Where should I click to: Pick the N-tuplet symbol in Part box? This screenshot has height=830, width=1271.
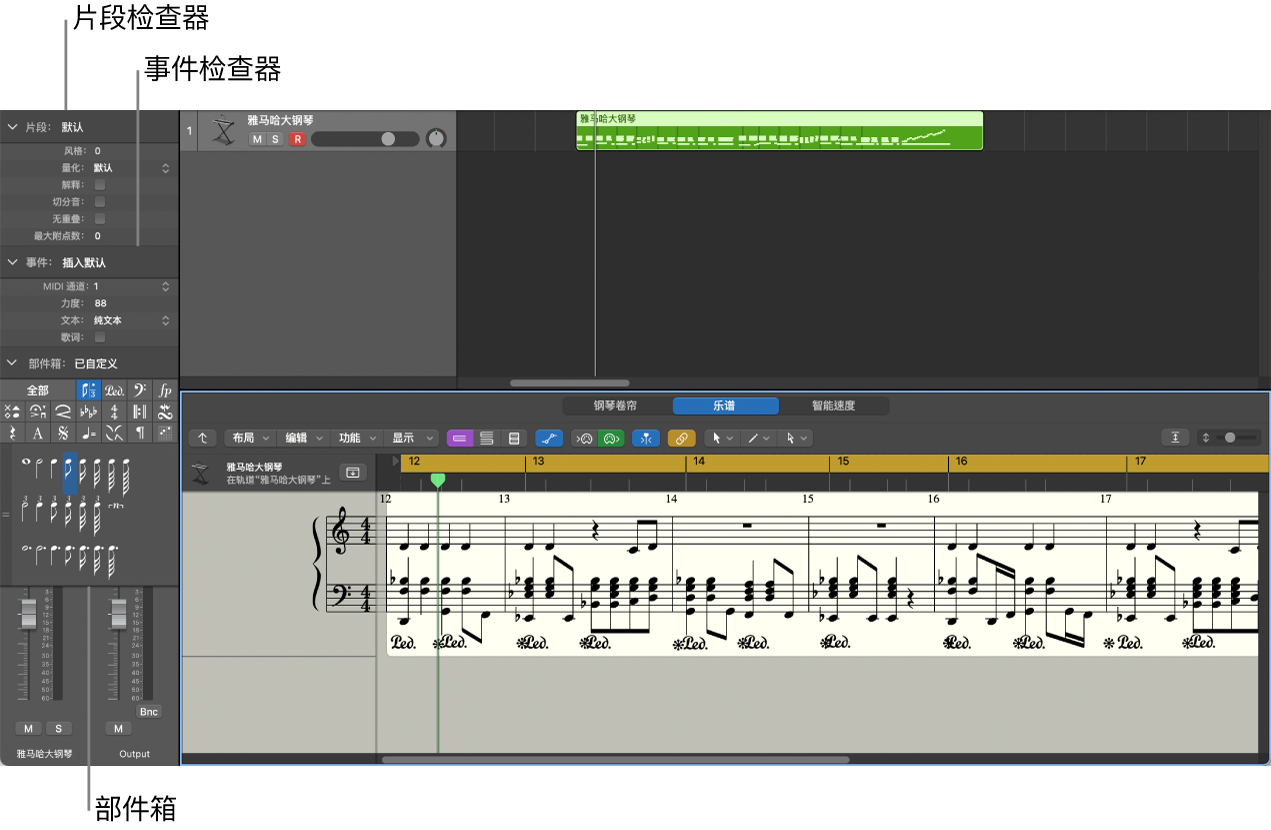(x=115, y=505)
